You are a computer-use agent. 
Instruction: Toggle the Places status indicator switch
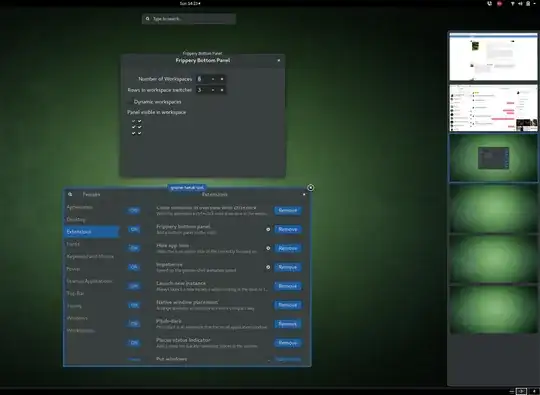134,343
